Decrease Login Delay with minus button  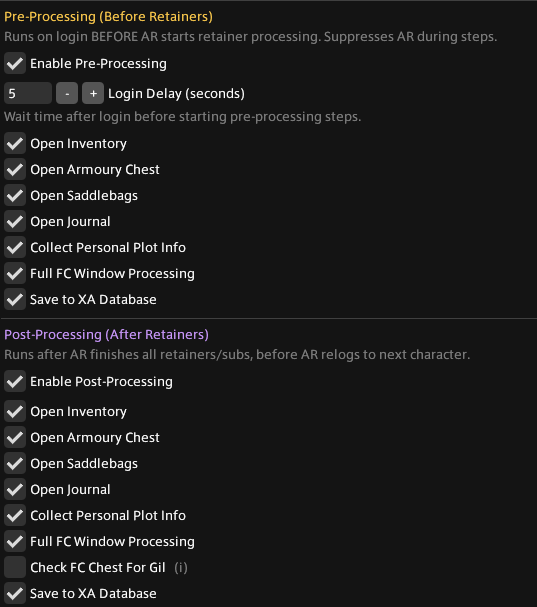click(67, 93)
